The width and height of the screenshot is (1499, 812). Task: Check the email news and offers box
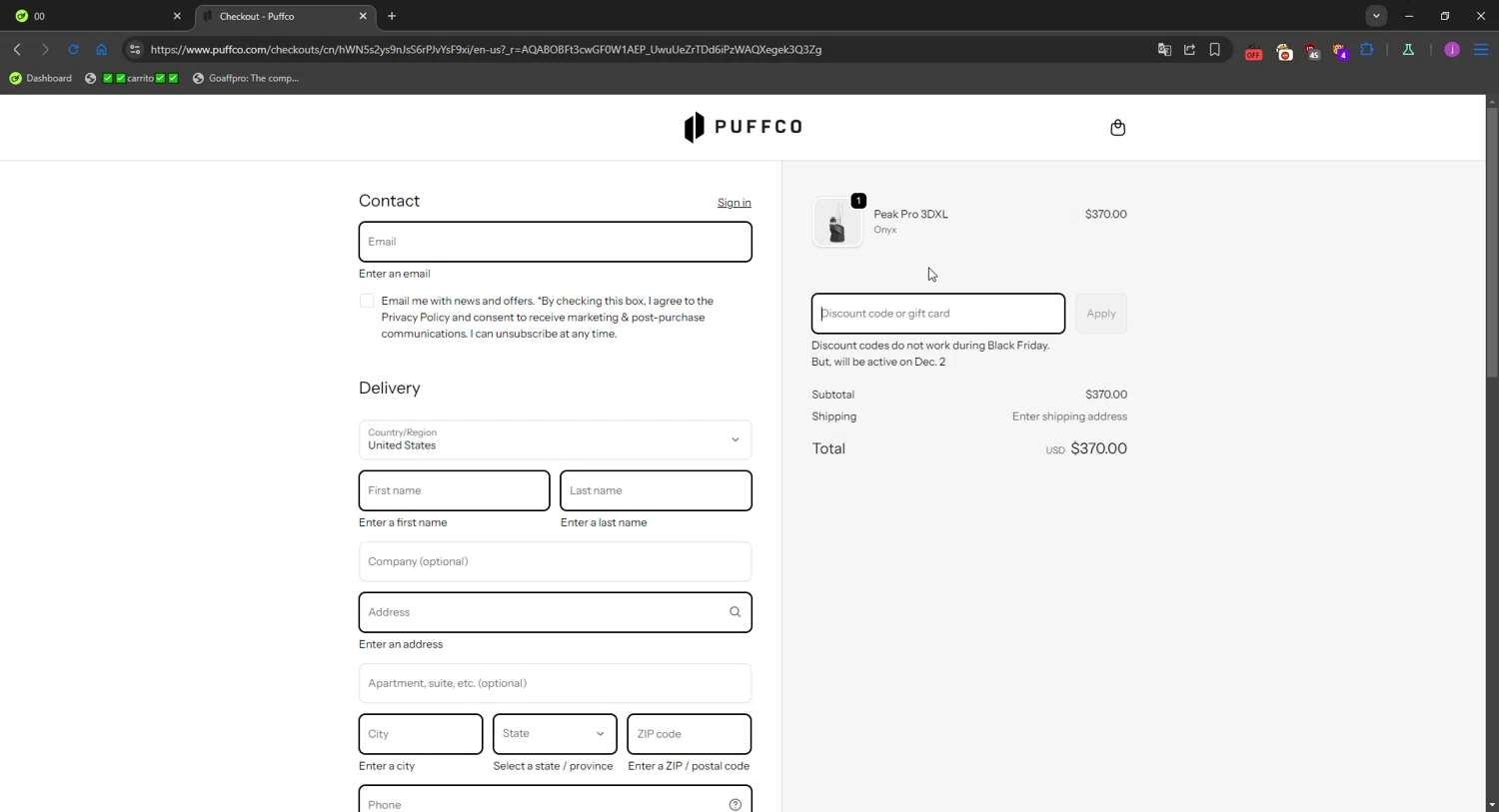point(367,301)
